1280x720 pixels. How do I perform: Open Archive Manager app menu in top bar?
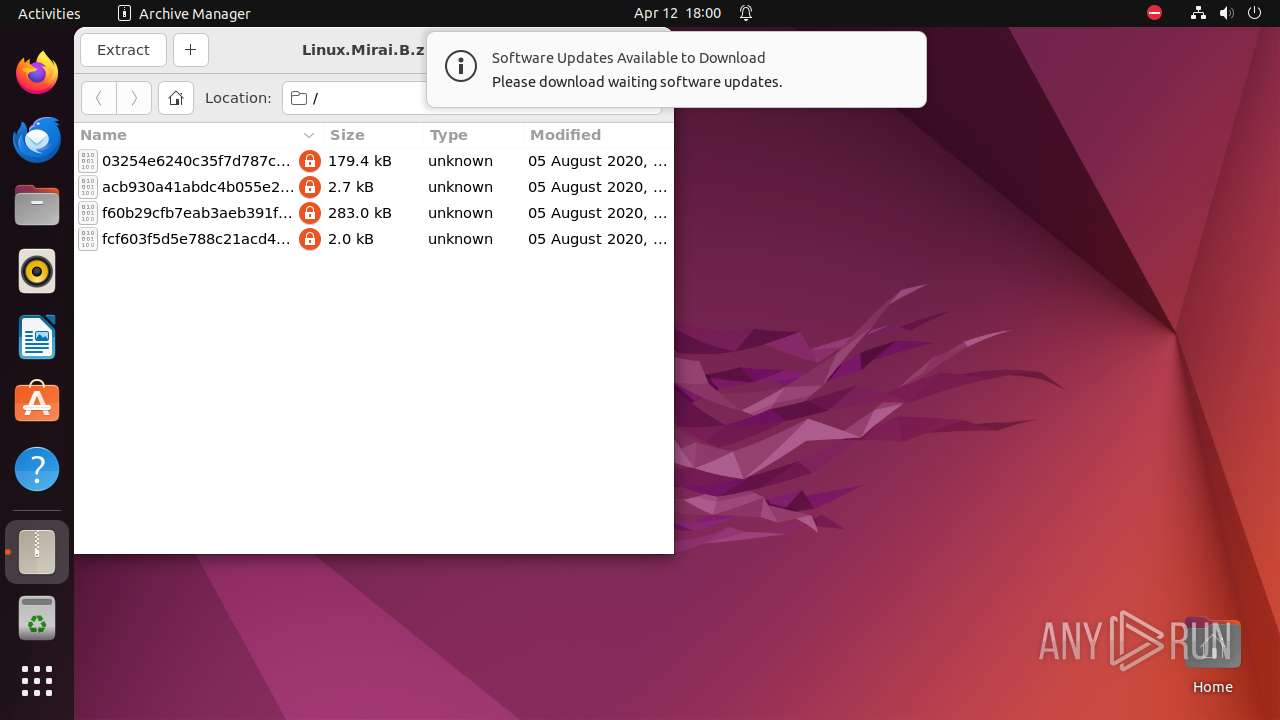184,13
